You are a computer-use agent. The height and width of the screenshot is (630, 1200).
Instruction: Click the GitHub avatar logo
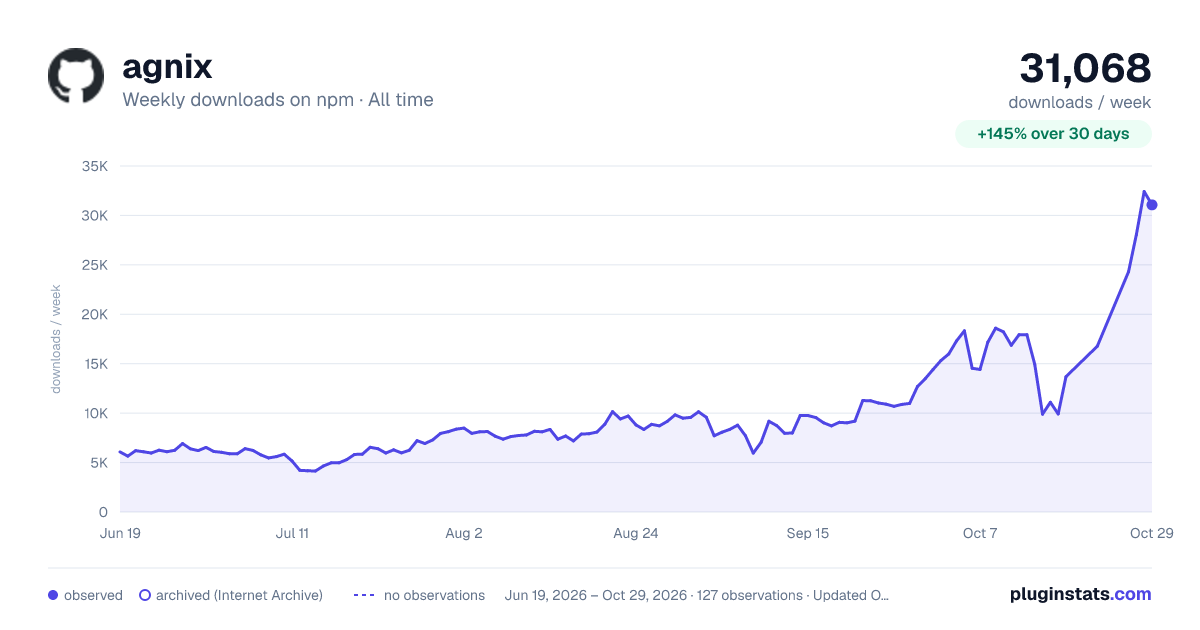coord(76,75)
